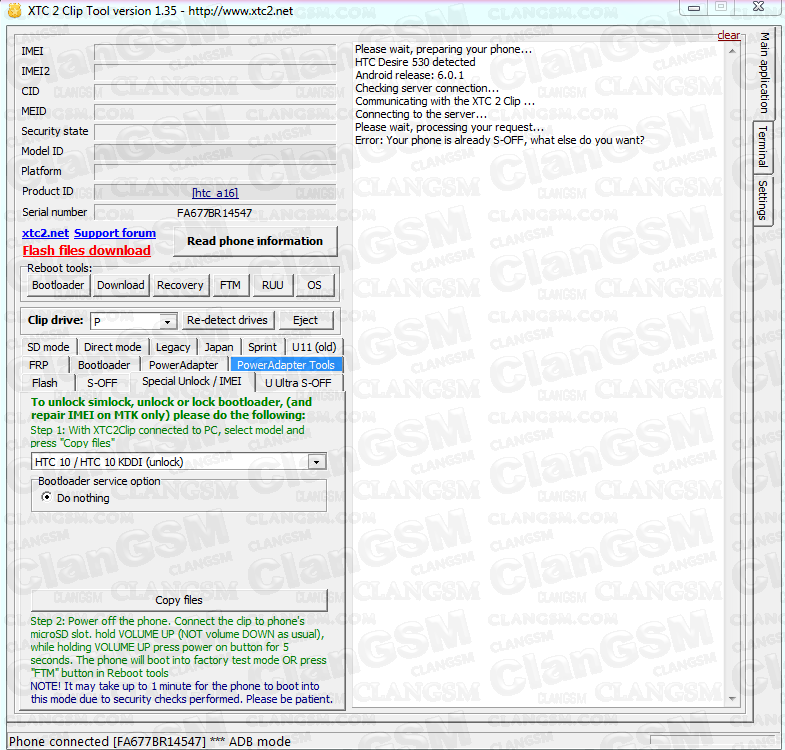Click the 'Phone connected' status bar text
Screen dimensions: 785x750
tap(150, 741)
